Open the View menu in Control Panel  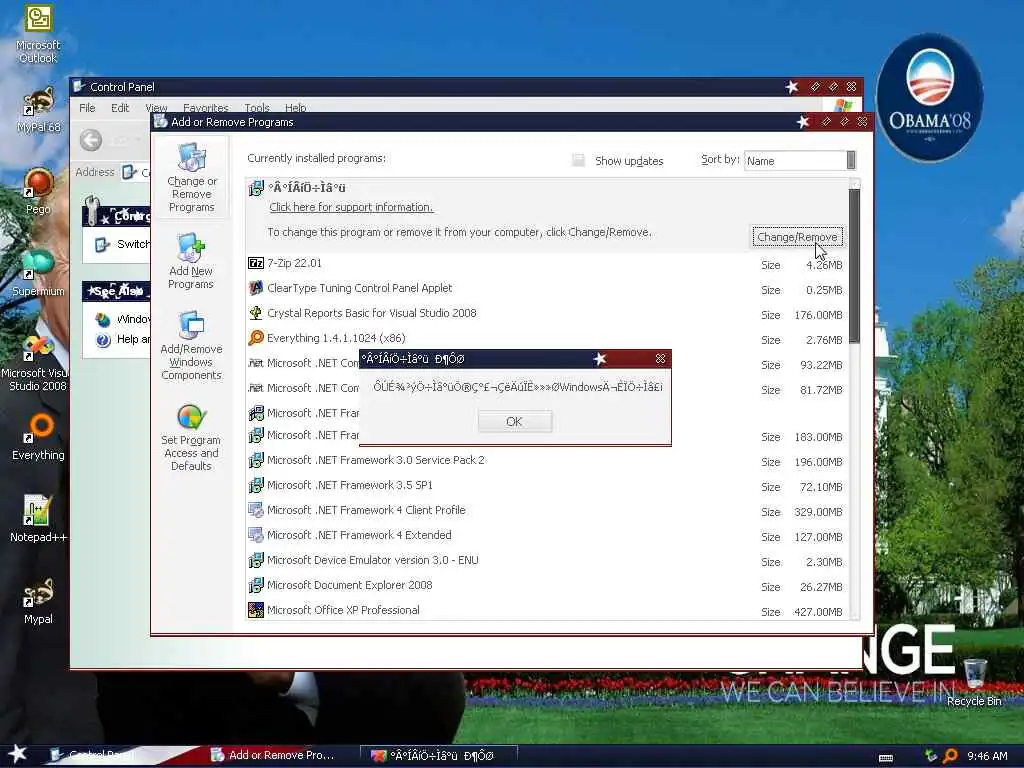coord(156,108)
